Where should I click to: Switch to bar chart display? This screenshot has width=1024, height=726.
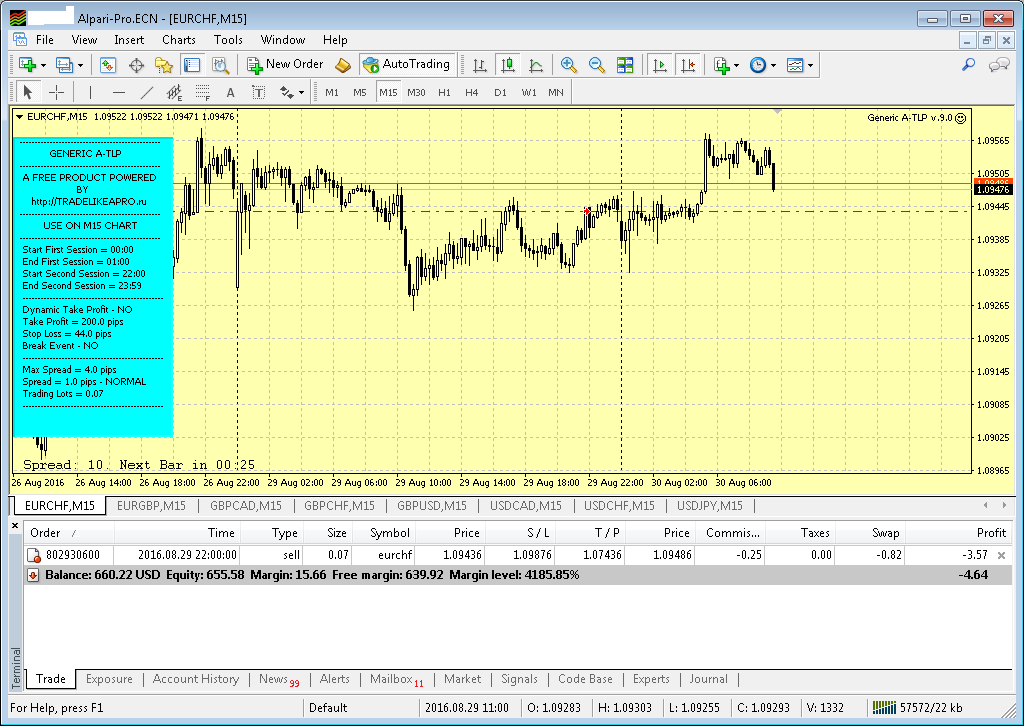480,65
